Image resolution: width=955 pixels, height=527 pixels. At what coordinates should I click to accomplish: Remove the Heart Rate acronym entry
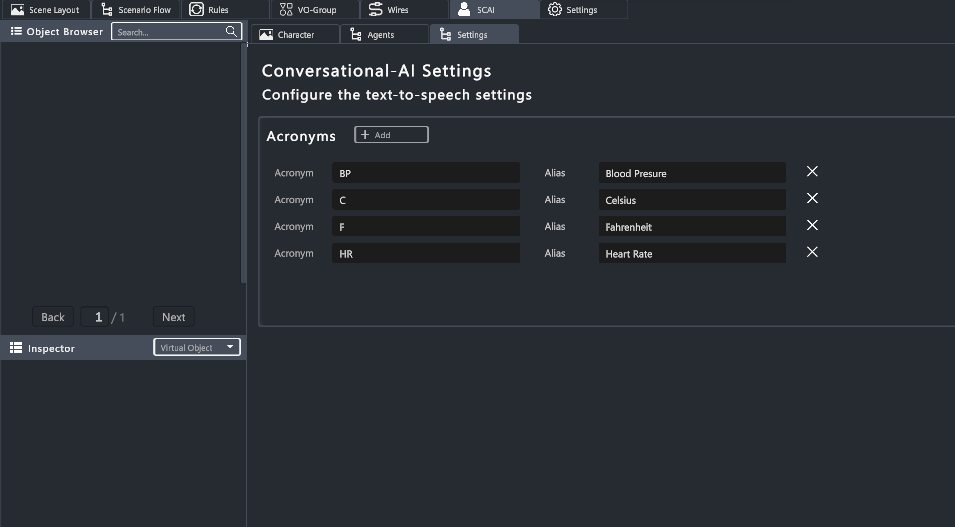812,253
